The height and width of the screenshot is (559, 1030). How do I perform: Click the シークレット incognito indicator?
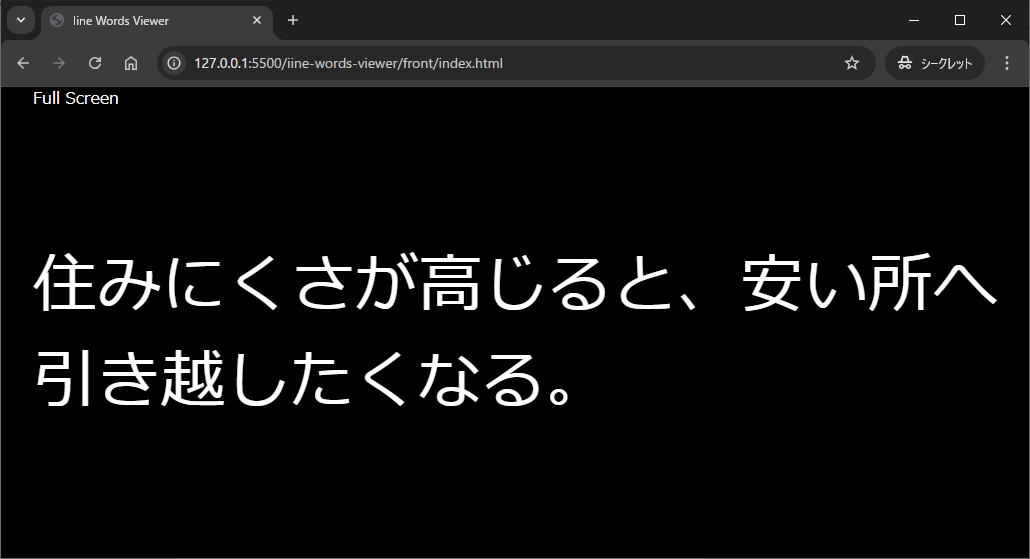coord(935,63)
